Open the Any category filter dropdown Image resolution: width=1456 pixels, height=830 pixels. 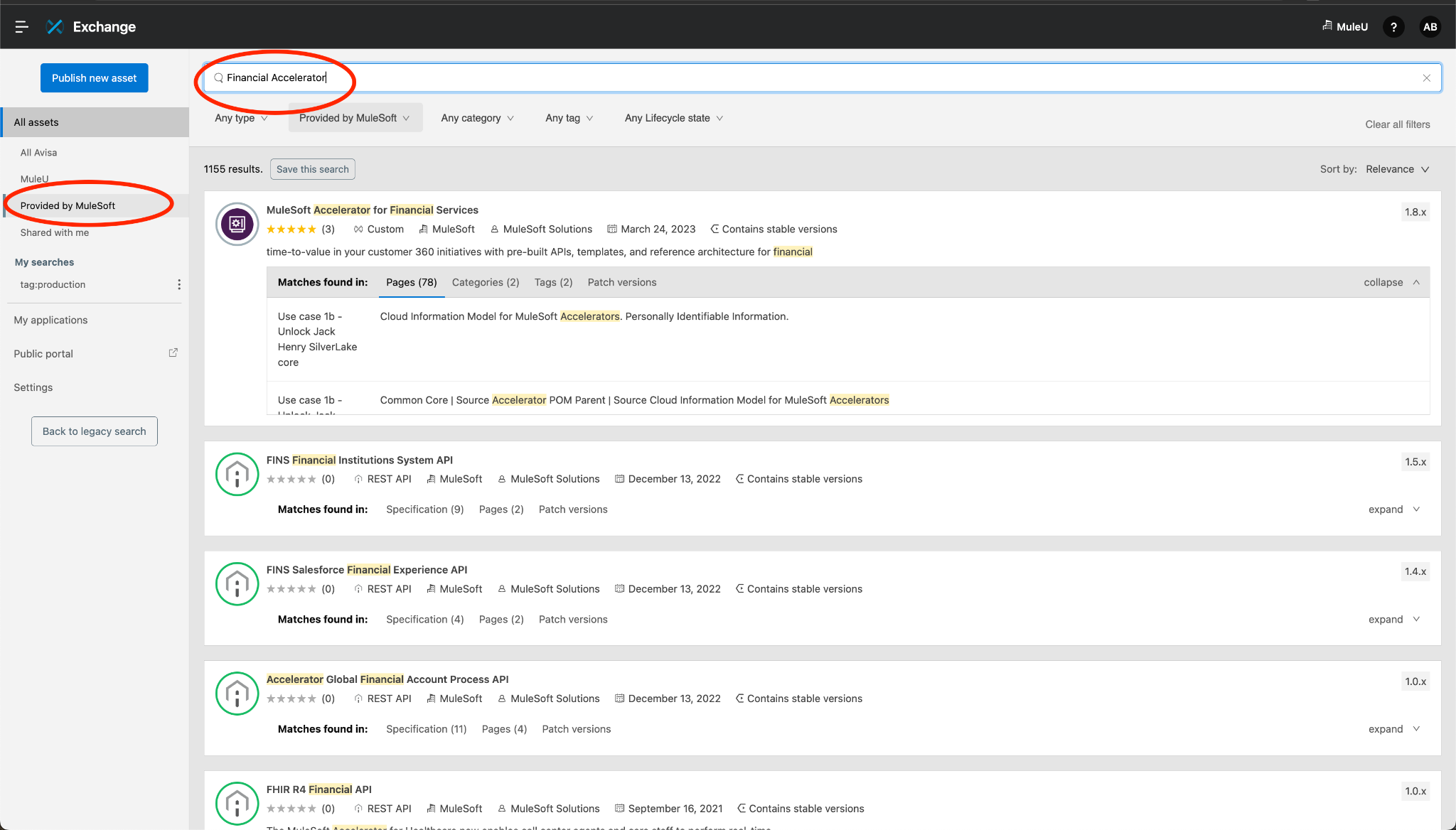tap(477, 118)
